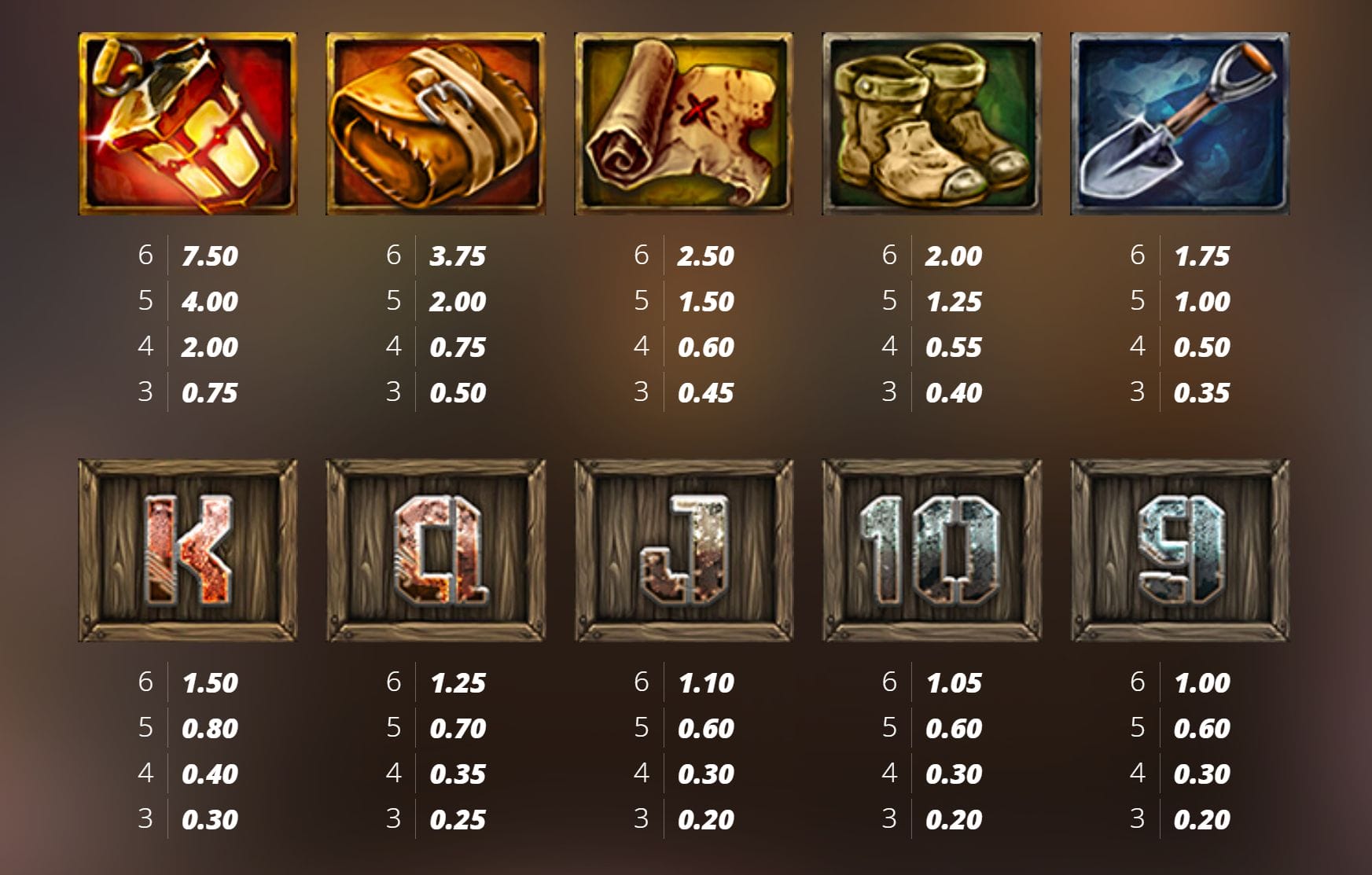Click the 0.45 payout for three maps

point(706,393)
